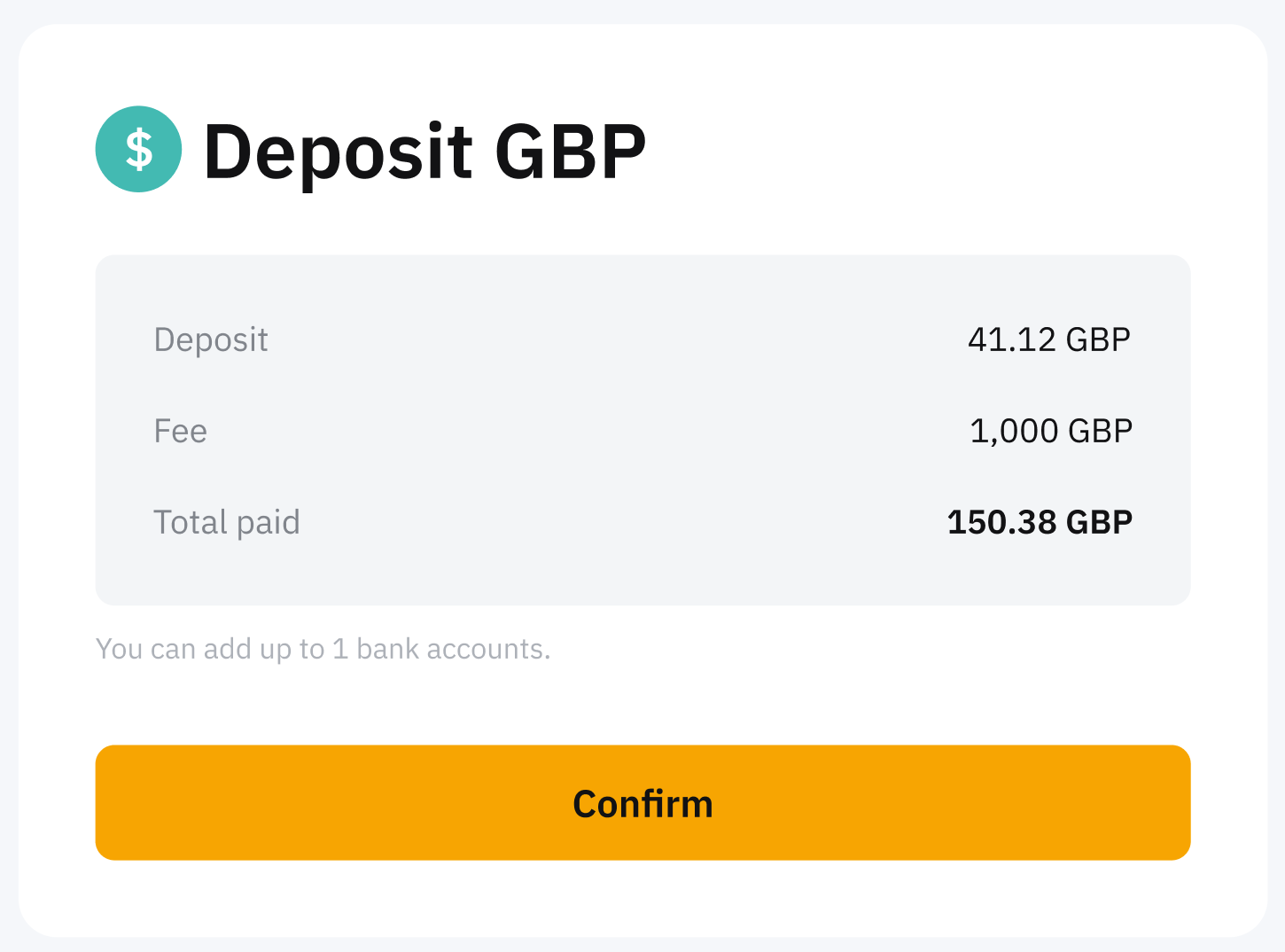
Task: Click the word 'GBP' in the title
Action: point(570,152)
